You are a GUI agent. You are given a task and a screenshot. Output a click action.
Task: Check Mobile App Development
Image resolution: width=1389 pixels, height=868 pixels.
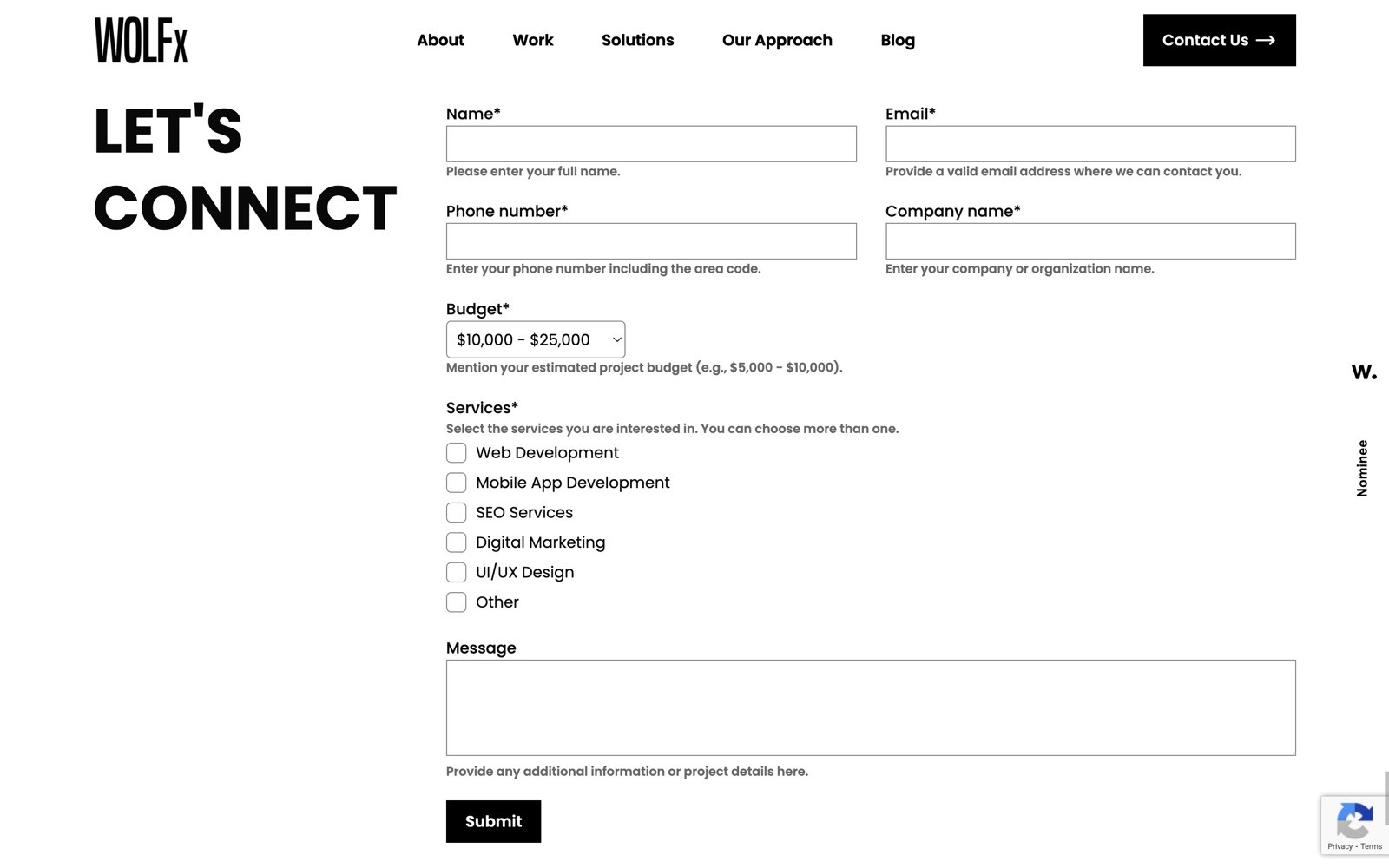tap(456, 482)
